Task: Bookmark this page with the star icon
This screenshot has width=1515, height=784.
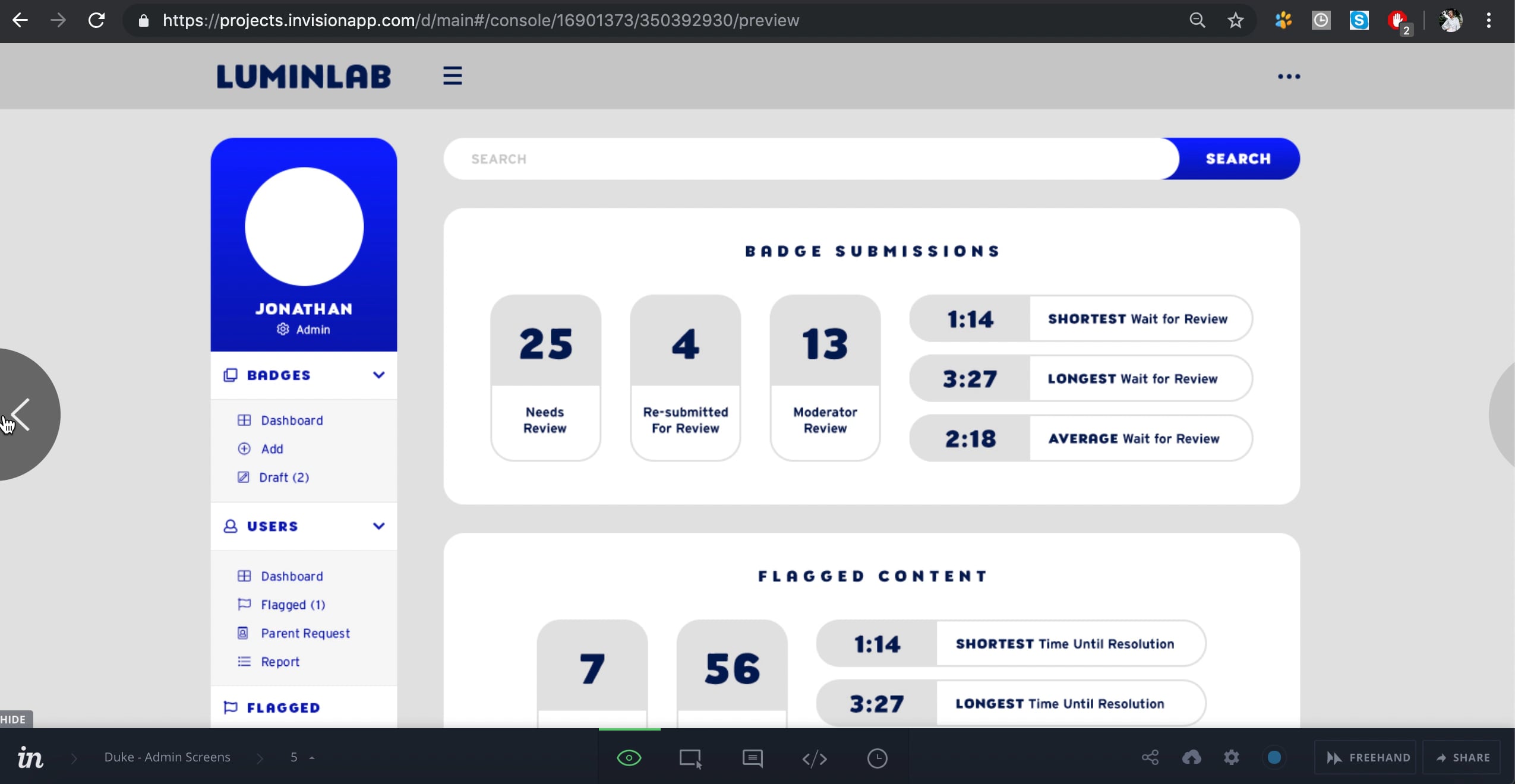Action: click(1235, 21)
